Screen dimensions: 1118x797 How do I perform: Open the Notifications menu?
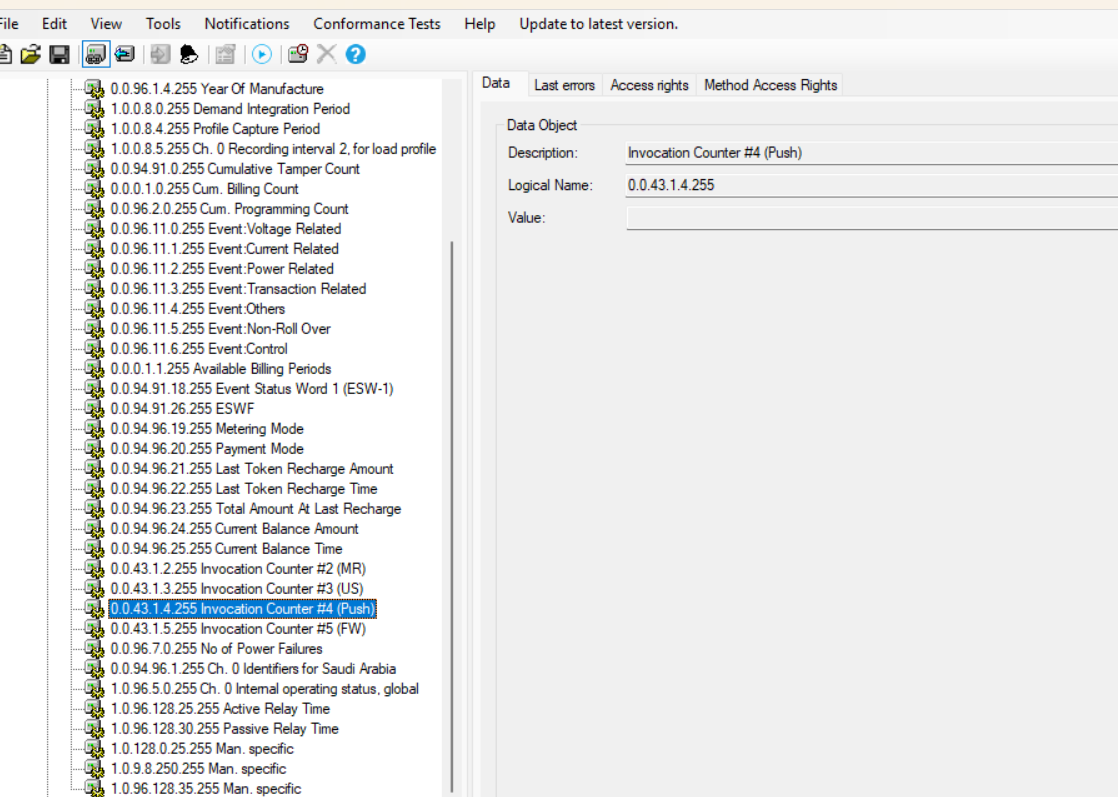point(247,24)
